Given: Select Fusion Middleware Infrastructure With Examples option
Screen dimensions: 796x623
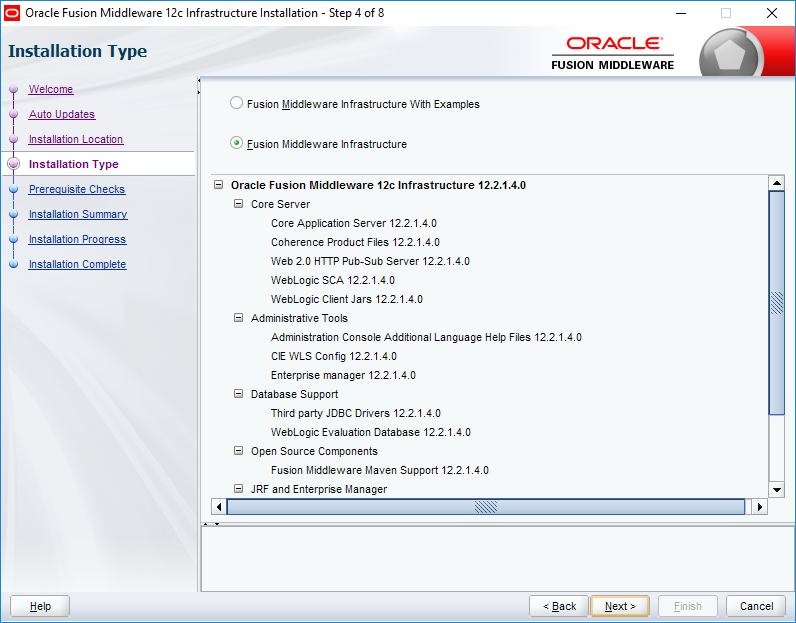Looking at the screenshot, I should 236,103.
